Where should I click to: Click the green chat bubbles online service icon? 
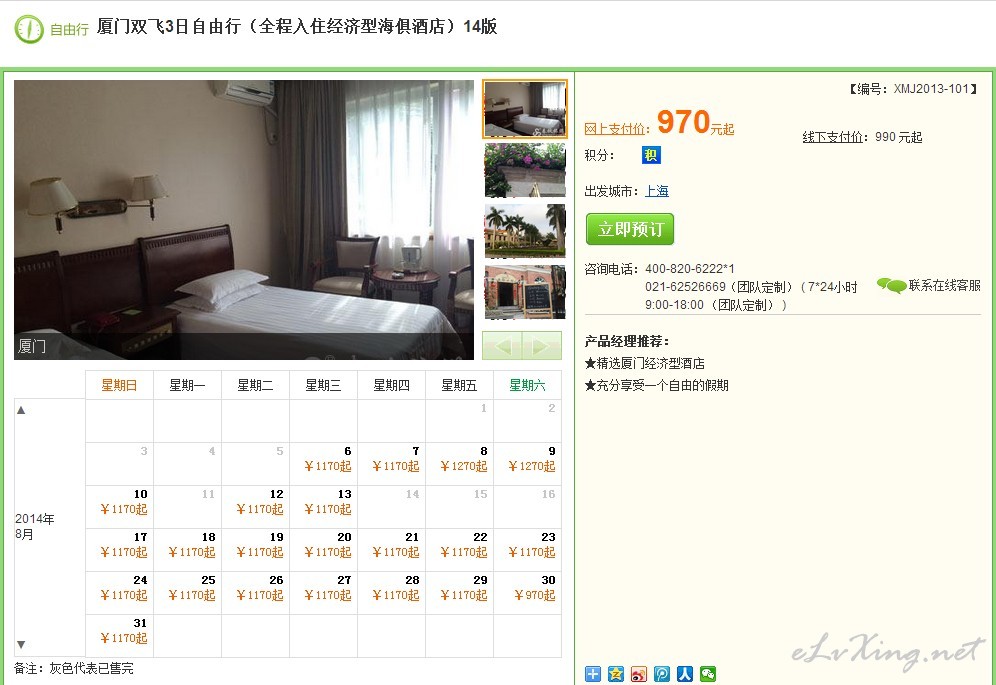tap(891, 286)
